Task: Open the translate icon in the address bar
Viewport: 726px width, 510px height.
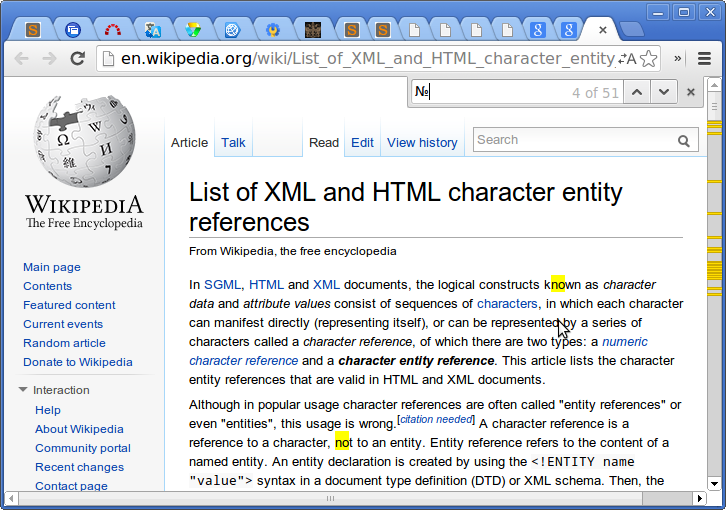Action: (627, 59)
